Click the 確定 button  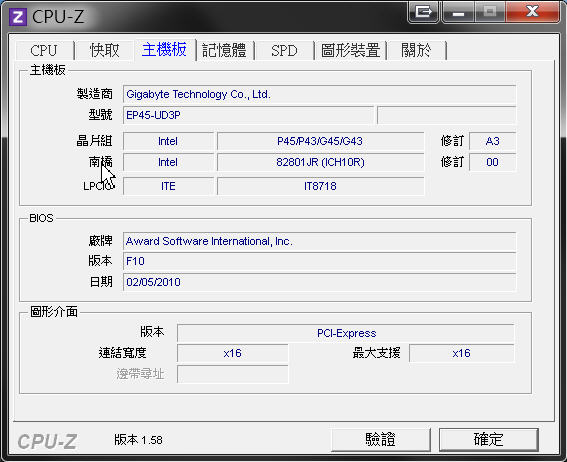coord(489,440)
